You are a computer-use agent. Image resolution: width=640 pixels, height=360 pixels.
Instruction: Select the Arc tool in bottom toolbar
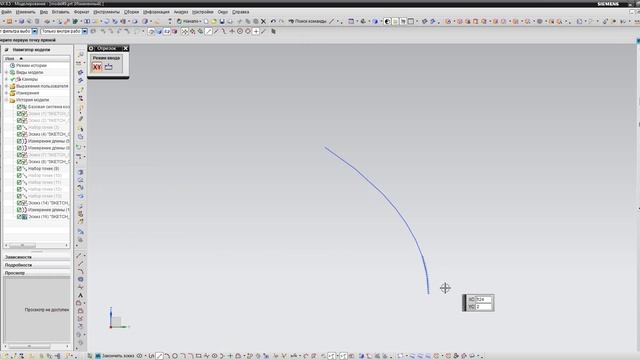(167, 356)
